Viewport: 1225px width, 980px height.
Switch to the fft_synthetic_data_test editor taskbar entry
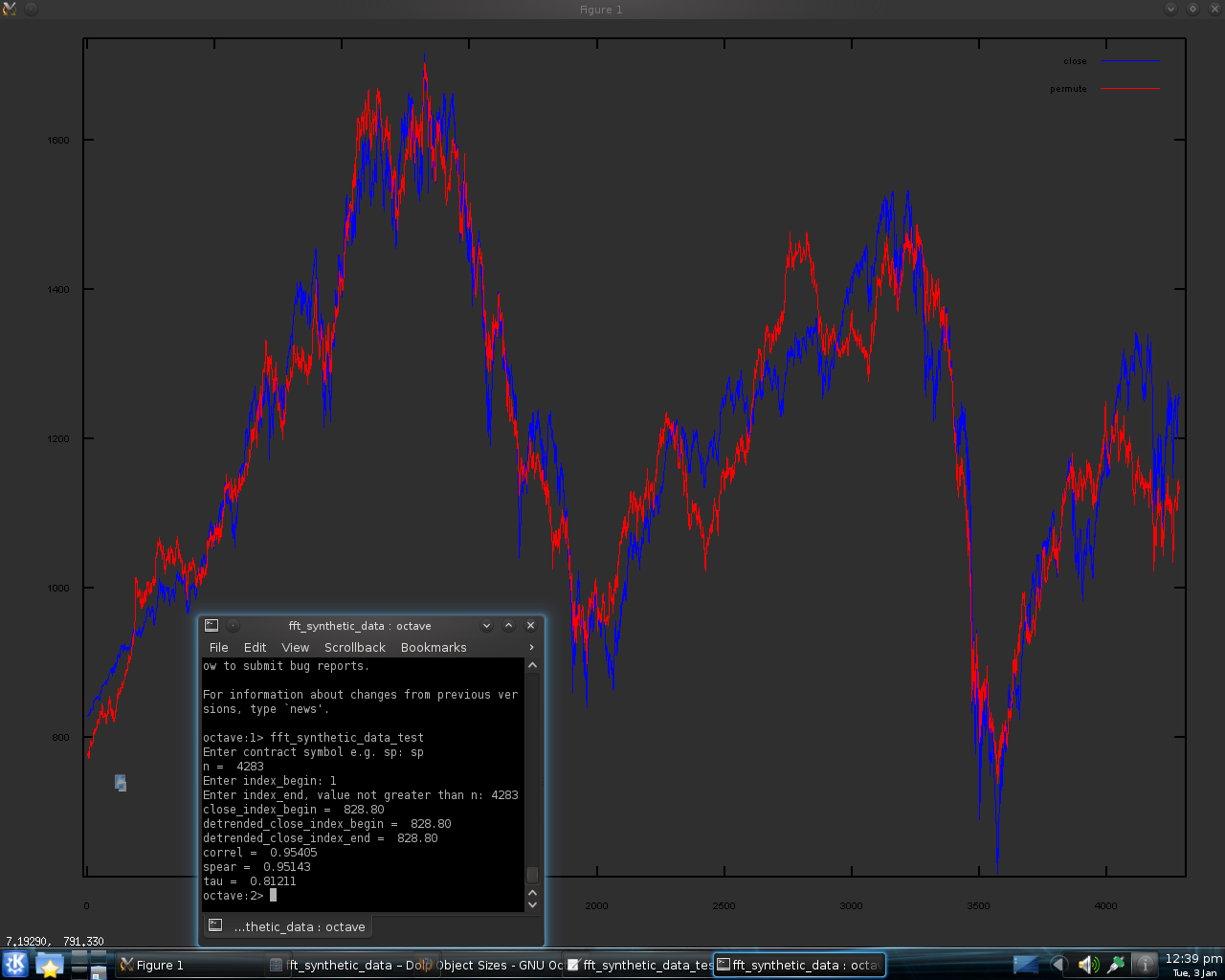click(x=639, y=965)
